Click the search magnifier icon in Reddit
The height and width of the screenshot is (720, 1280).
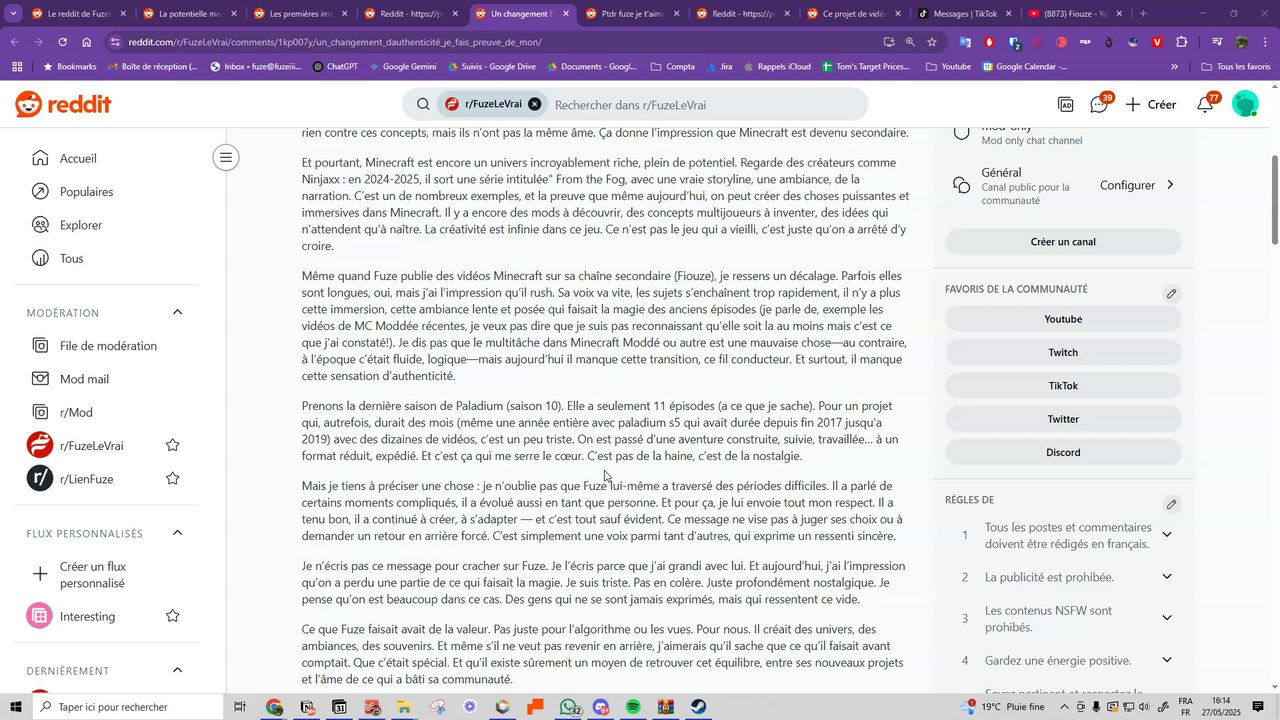tap(423, 104)
